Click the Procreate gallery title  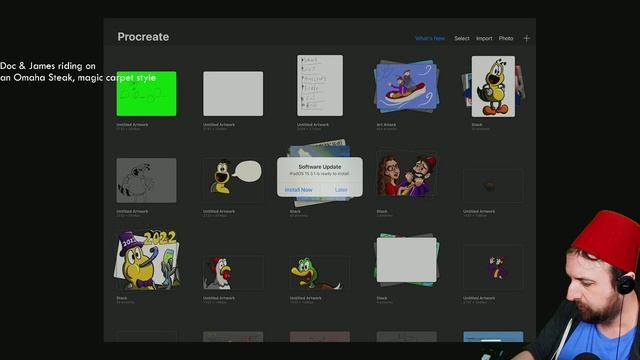pos(143,37)
